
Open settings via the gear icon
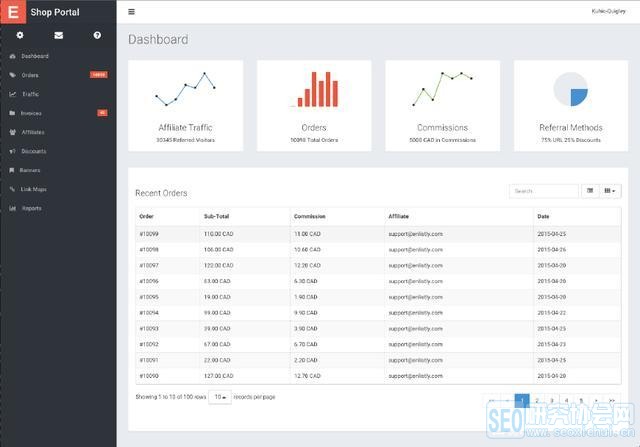(x=20, y=35)
